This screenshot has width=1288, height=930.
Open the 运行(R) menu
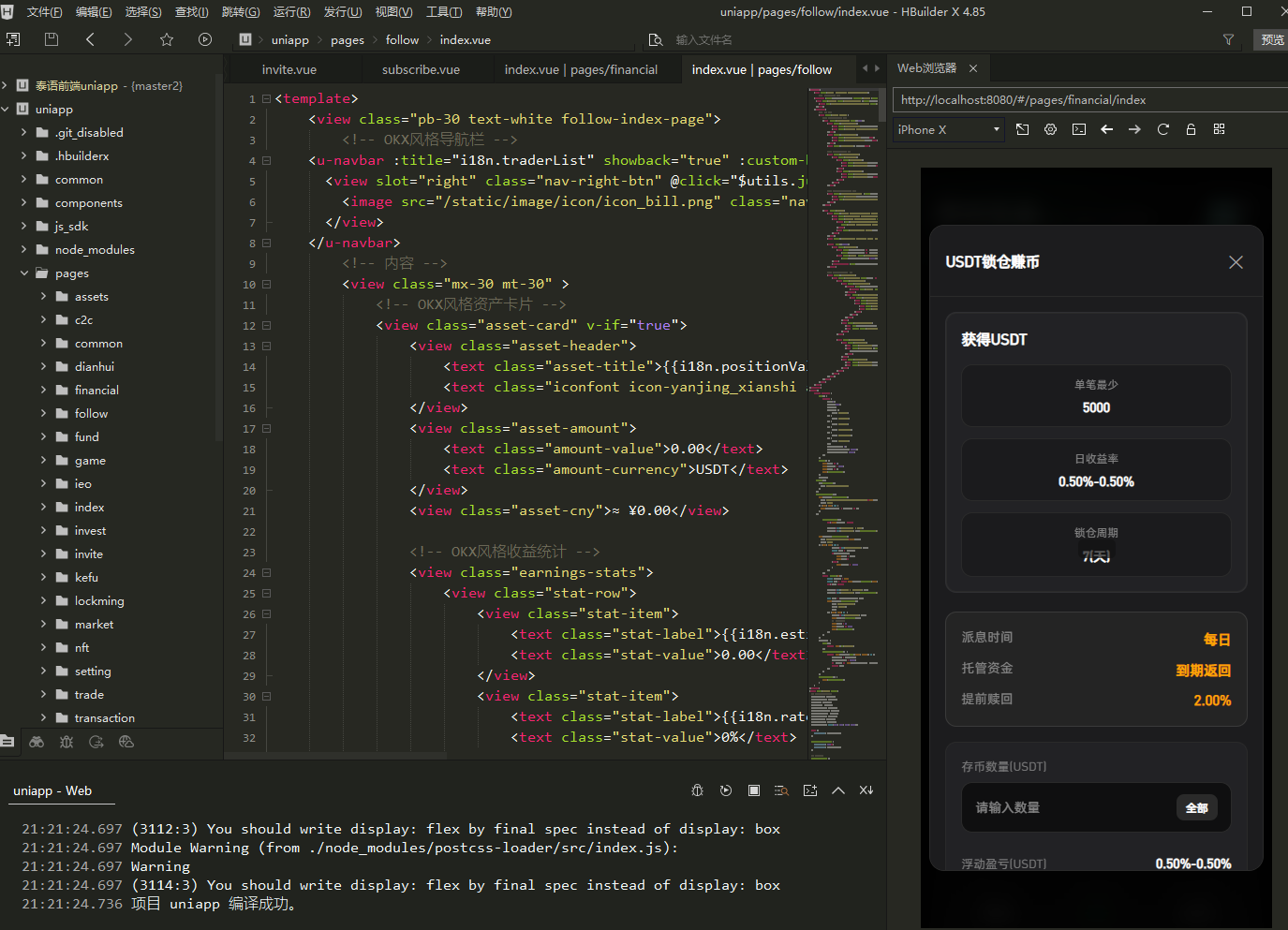point(291,12)
